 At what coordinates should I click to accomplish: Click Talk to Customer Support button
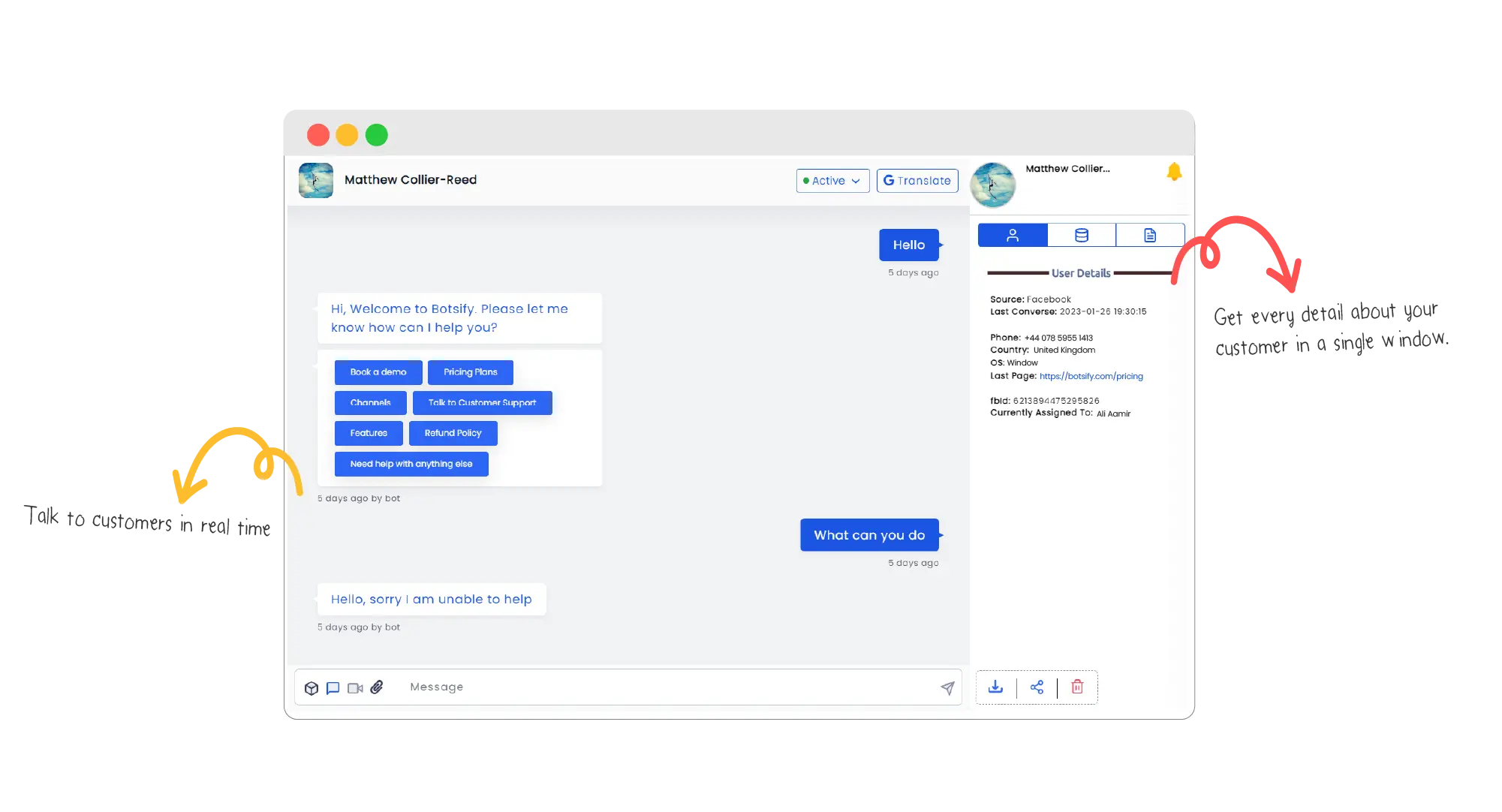(482, 403)
